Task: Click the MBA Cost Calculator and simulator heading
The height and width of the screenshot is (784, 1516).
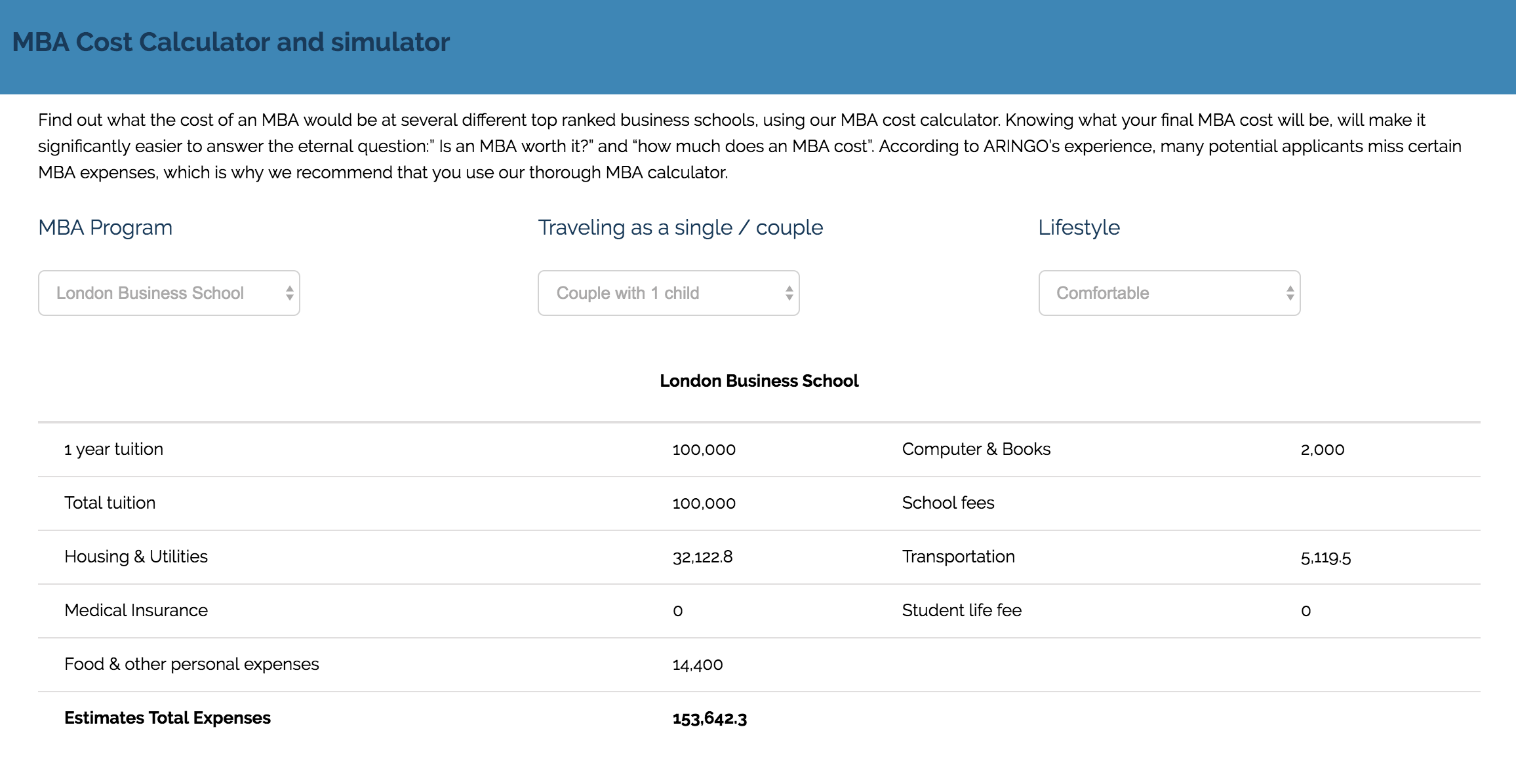Action: point(231,42)
